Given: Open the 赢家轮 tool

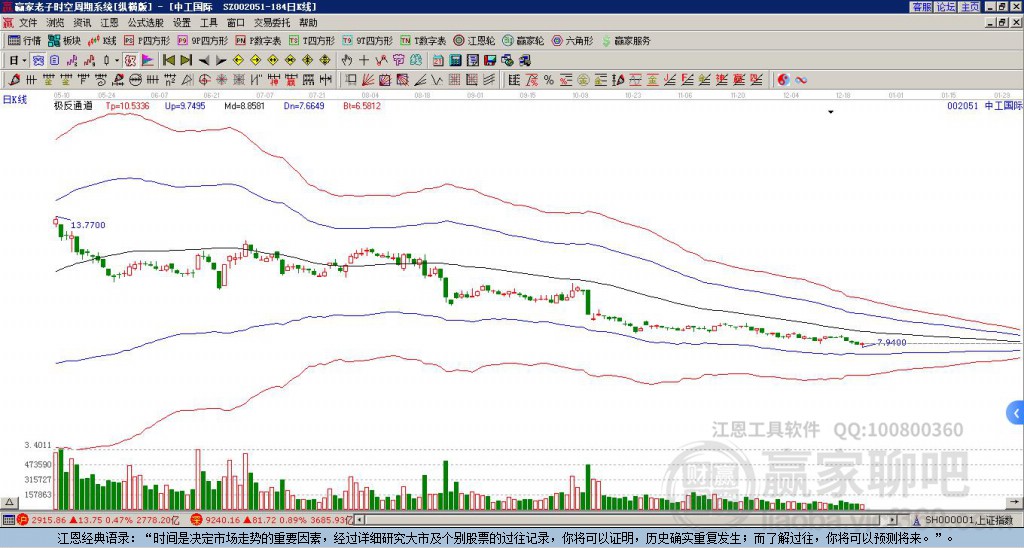Looking at the screenshot, I should pyautogui.click(x=523, y=40).
